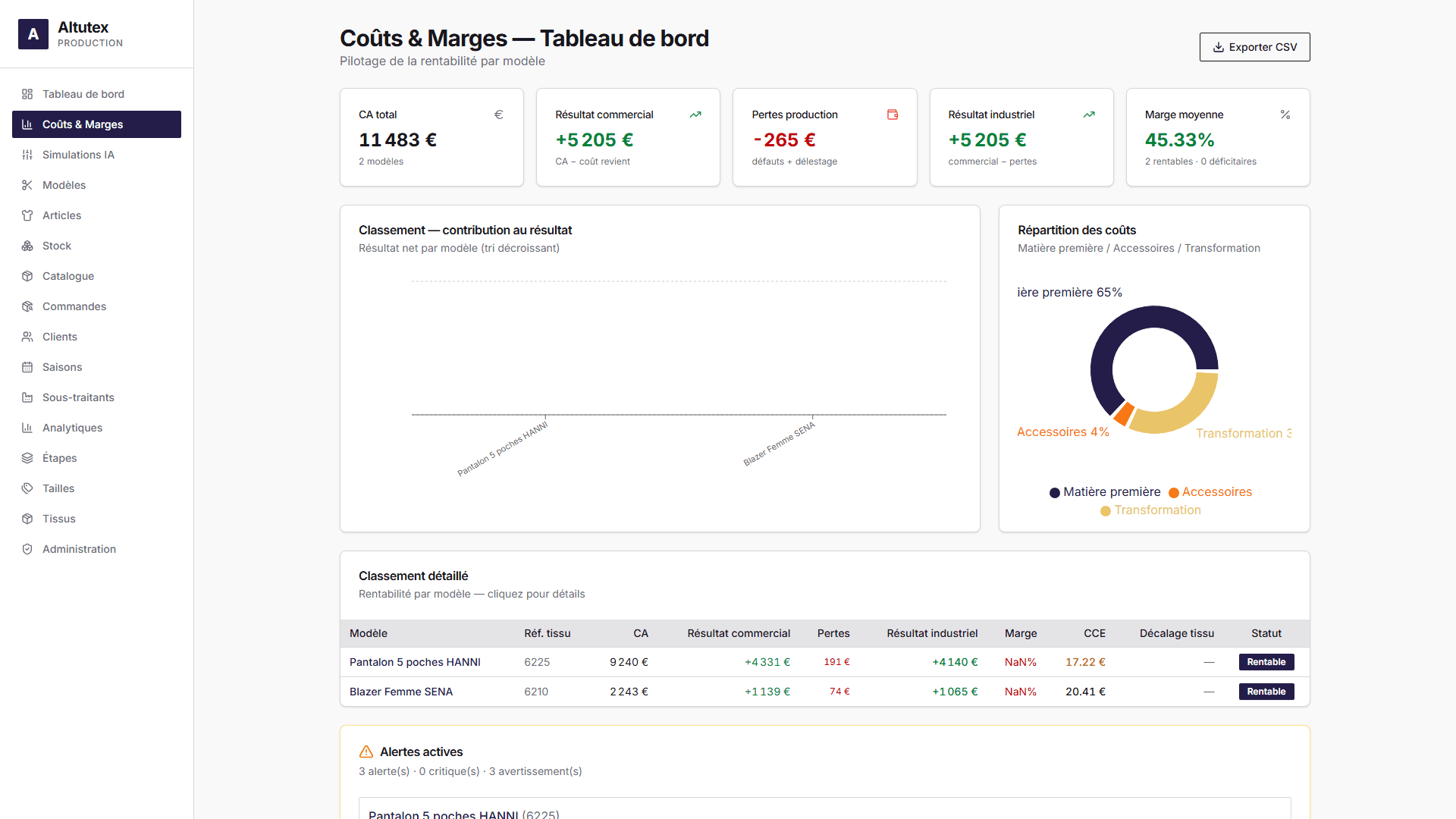Click Rentable badge for Blazer Femme SENA
The height and width of the screenshot is (819, 1456).
coord(1266,692)
